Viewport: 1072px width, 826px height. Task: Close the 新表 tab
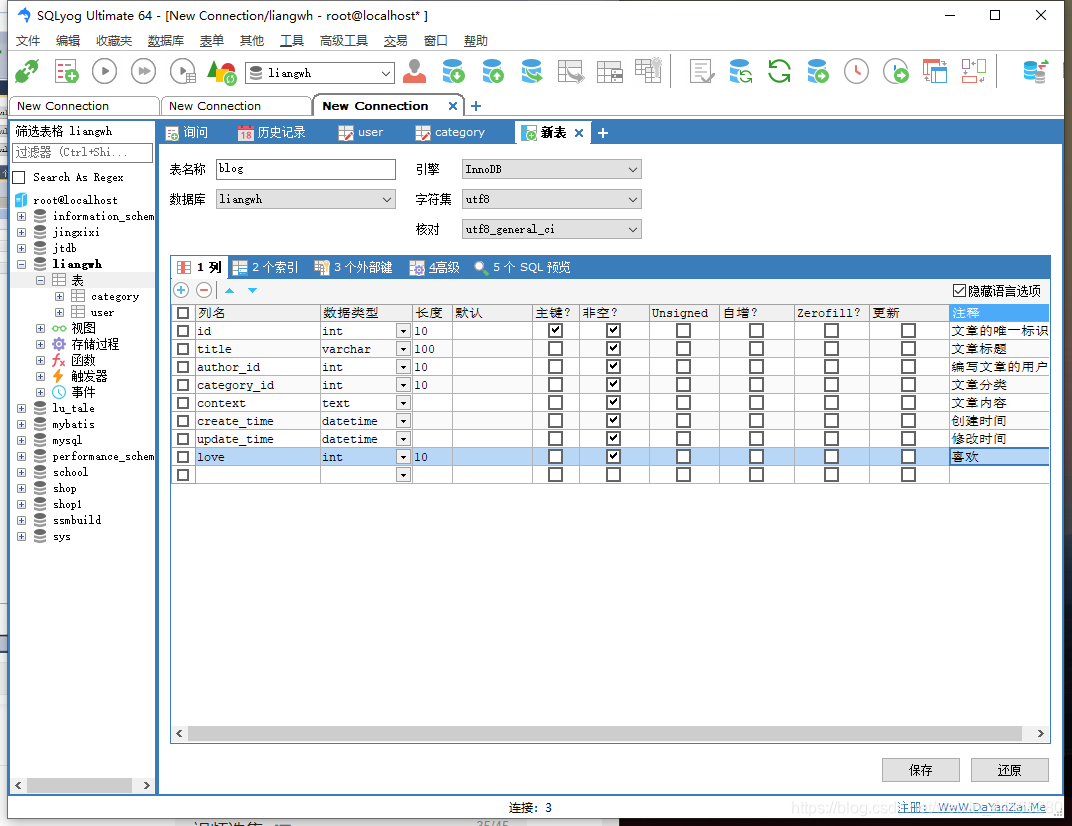(578, 133)
